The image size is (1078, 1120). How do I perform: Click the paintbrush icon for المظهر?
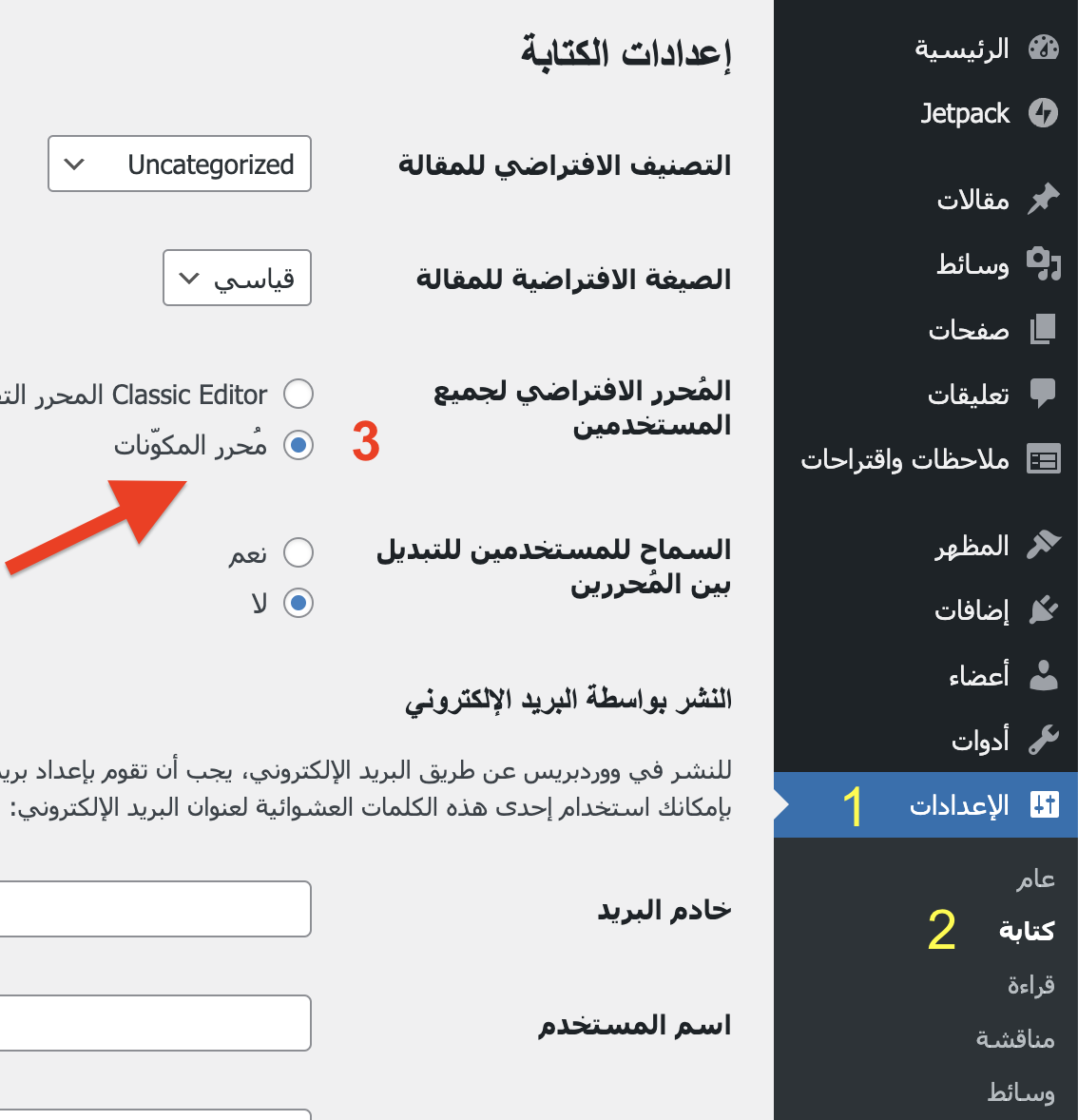(1043, 546)
